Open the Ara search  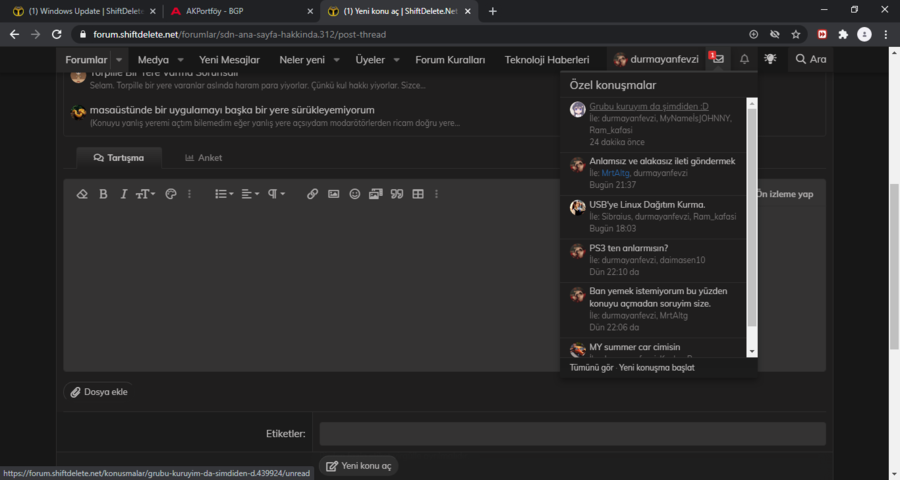point(810,59)
